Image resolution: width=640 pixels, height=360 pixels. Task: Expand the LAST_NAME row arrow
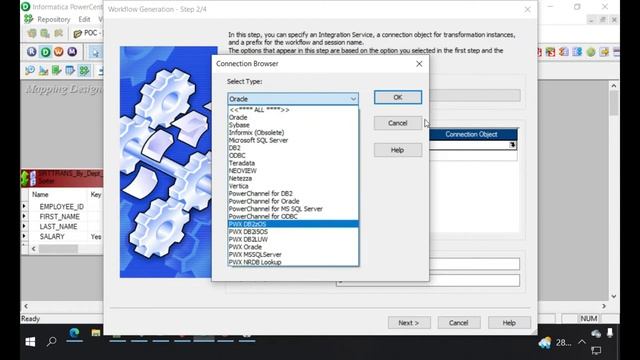click(24, 226)
